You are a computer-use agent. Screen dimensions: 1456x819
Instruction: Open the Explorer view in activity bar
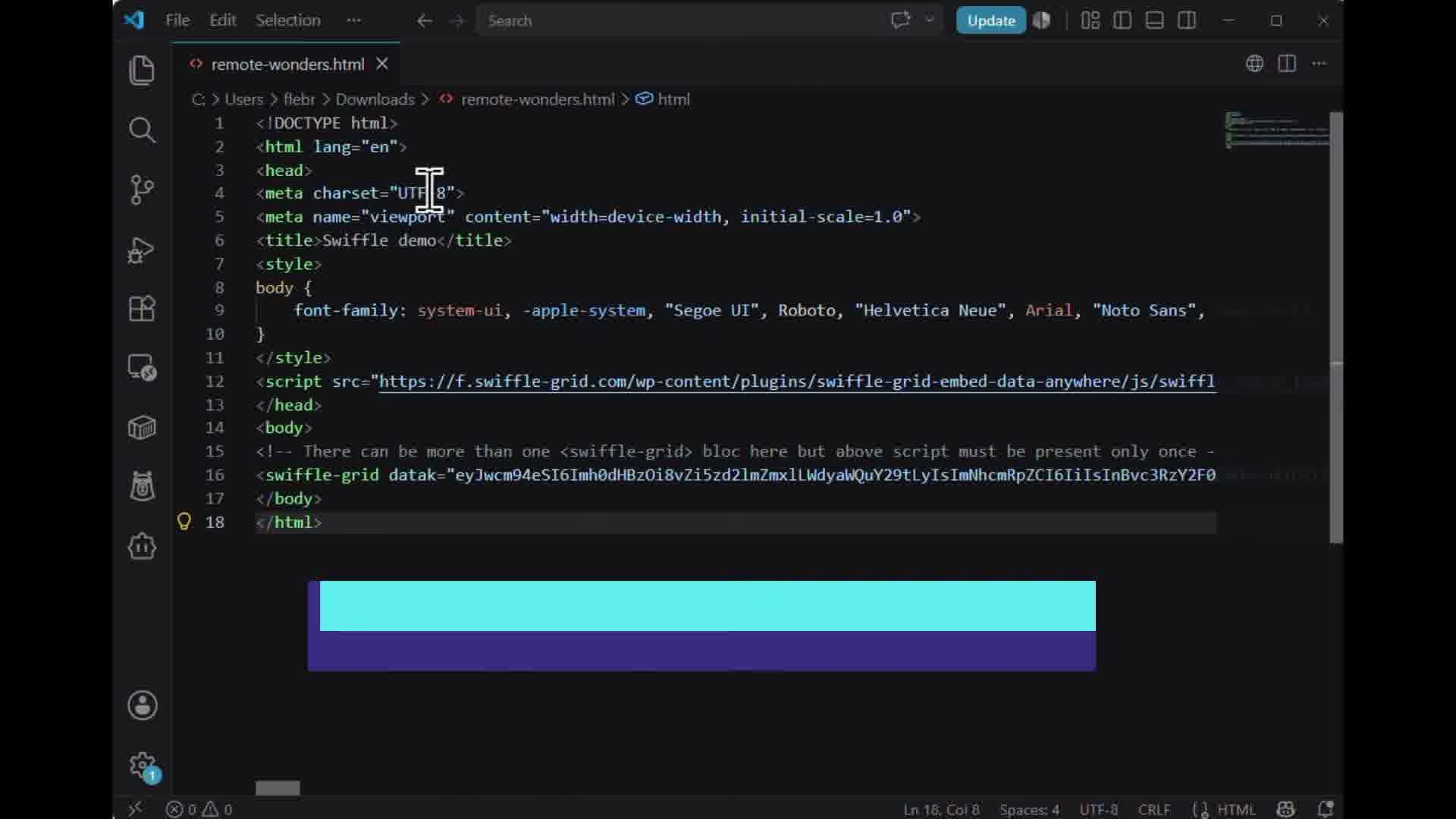(142, 71)
